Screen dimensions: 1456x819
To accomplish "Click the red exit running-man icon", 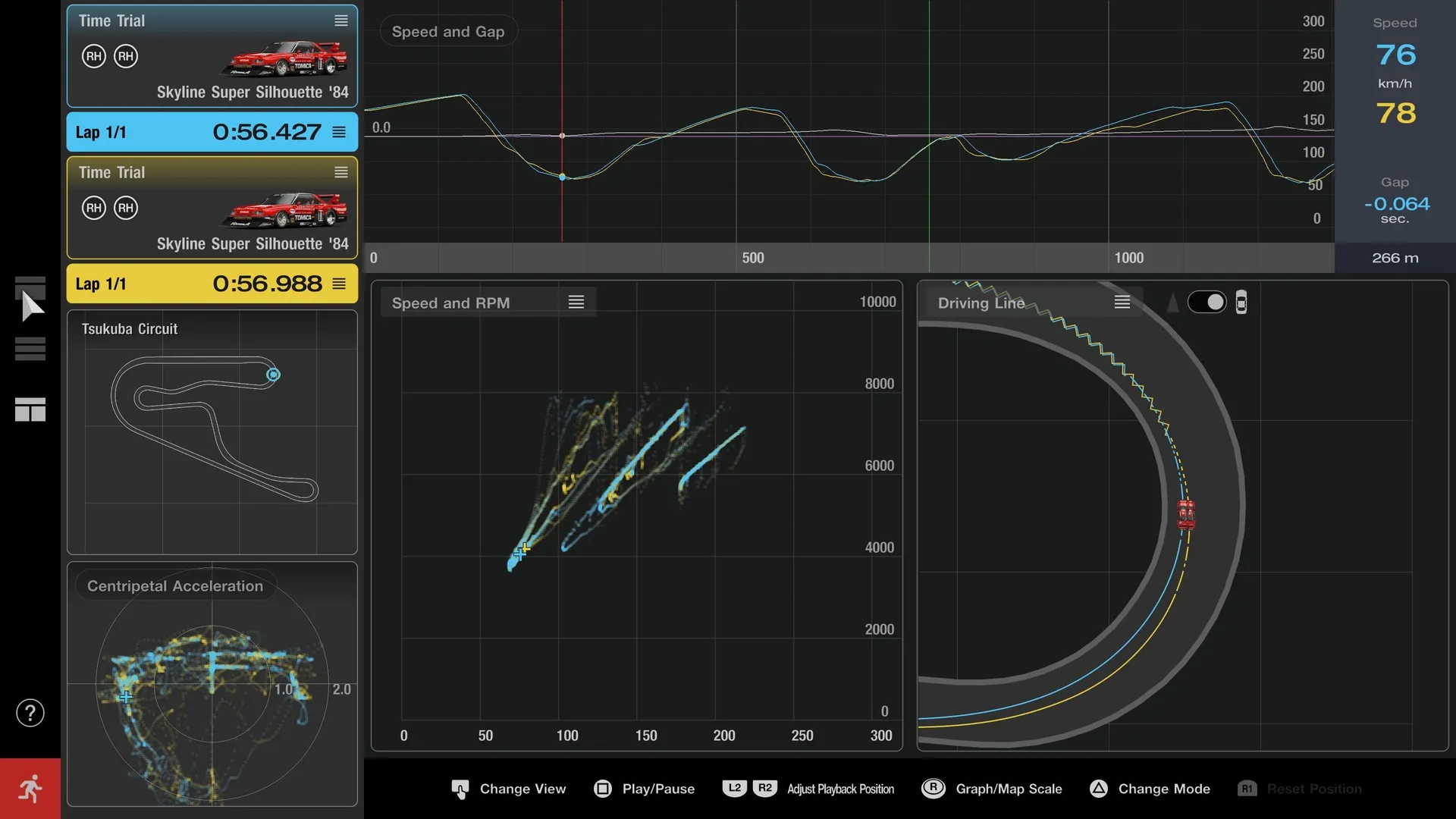I will (30, 788).
